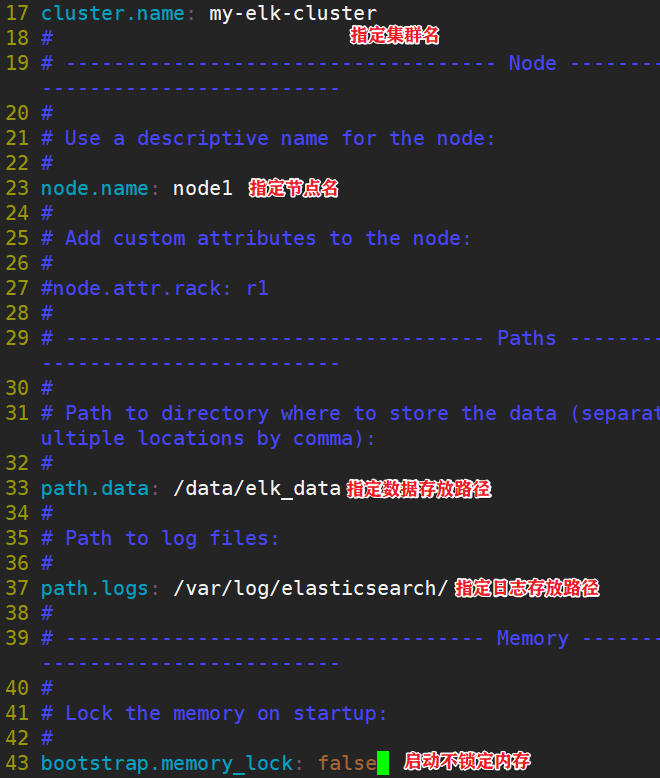
Task: Click line number 33
Action: [x=17, y=488]
